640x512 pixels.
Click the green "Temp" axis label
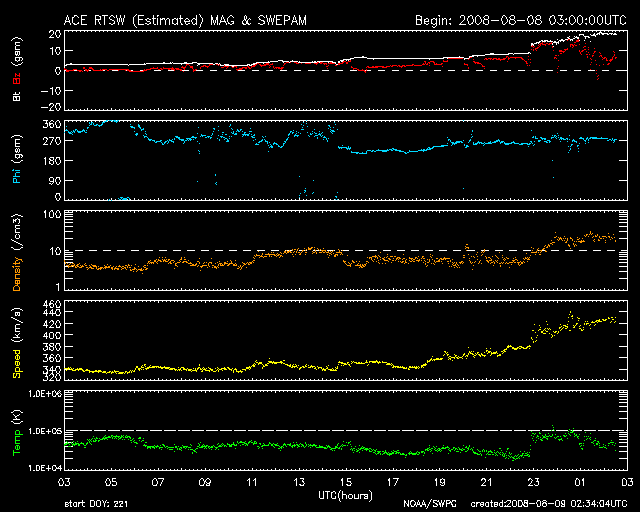click(17, 443)
